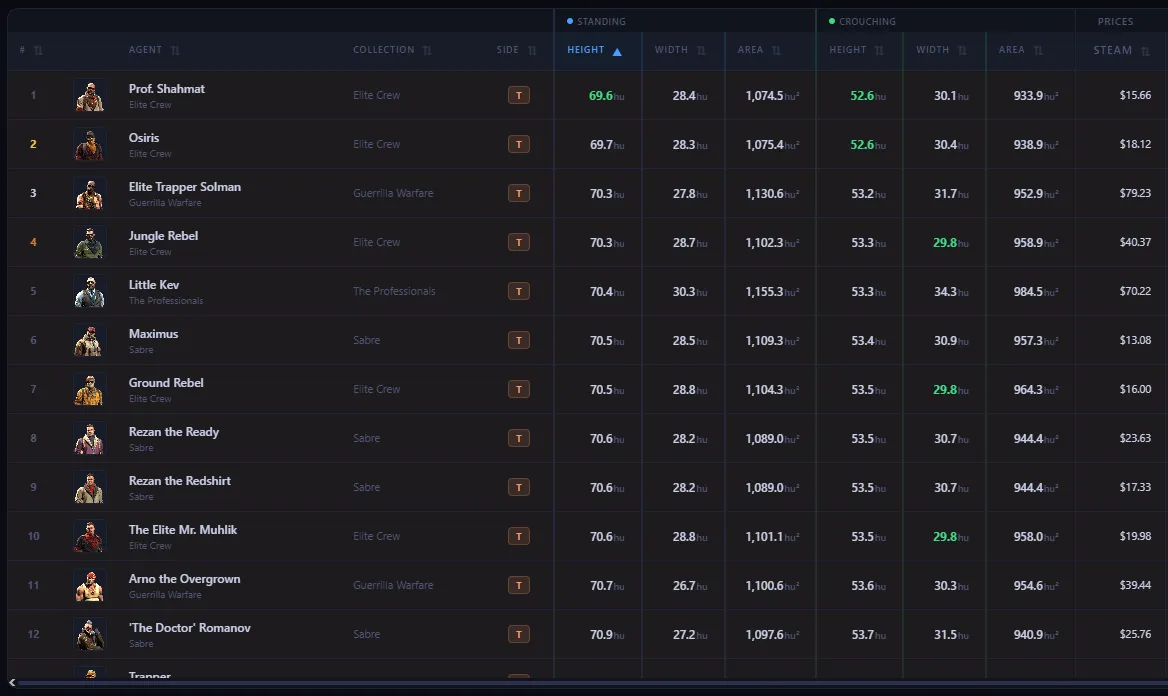The height and width of the screenshot is (696, 1168).
Task: Click the sort icon next to Agent header
Action: pos(175,50)
